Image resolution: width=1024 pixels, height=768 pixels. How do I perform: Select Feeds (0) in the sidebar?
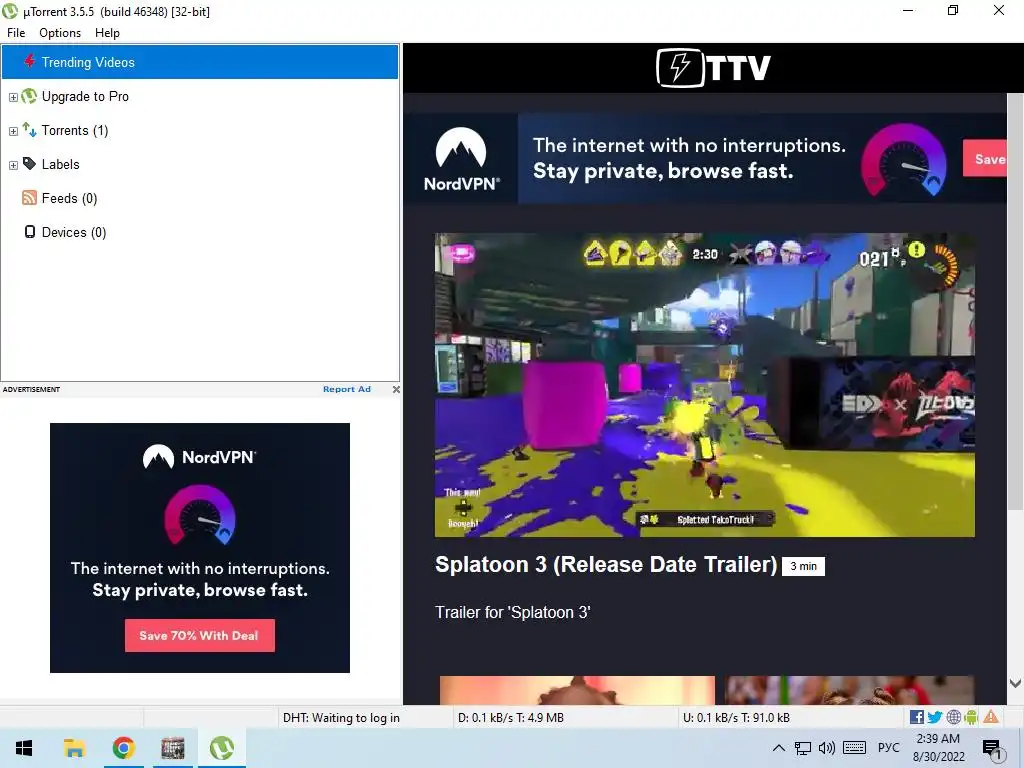pos(69,198)
